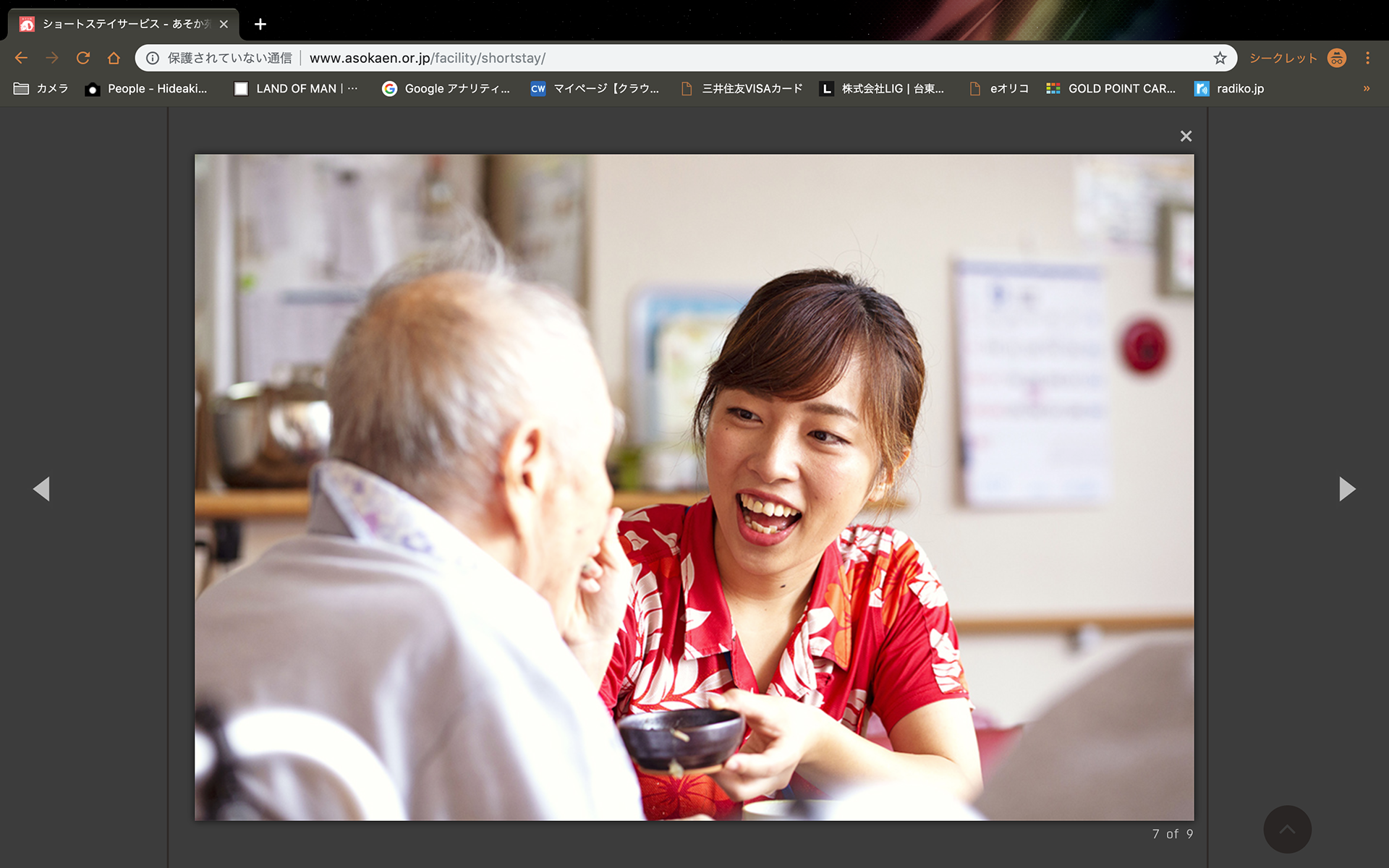
Task: Open GOLD POINT CARD bookmark
Action: (1110, 88)
